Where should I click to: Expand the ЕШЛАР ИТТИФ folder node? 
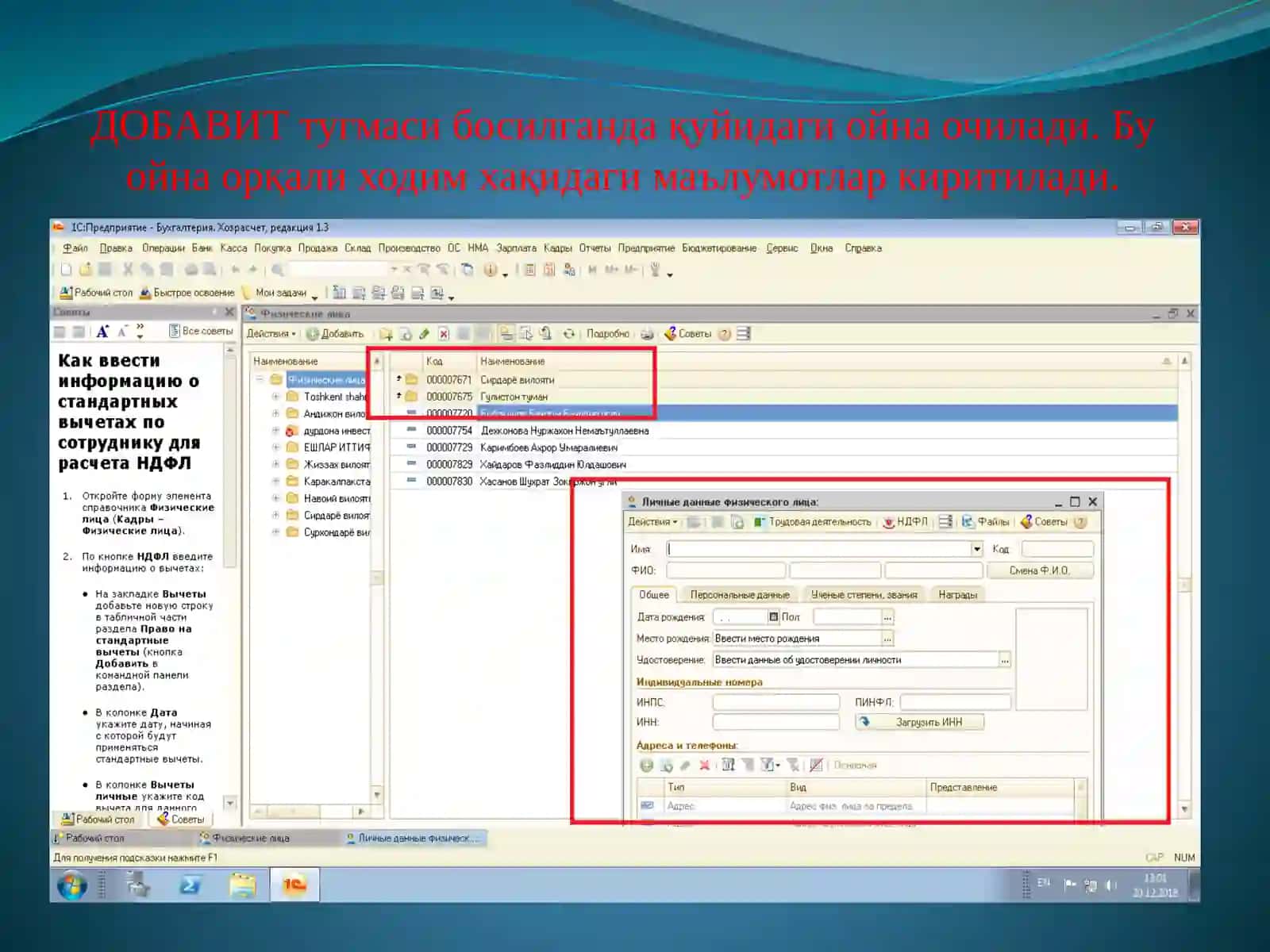click(275, 447)
